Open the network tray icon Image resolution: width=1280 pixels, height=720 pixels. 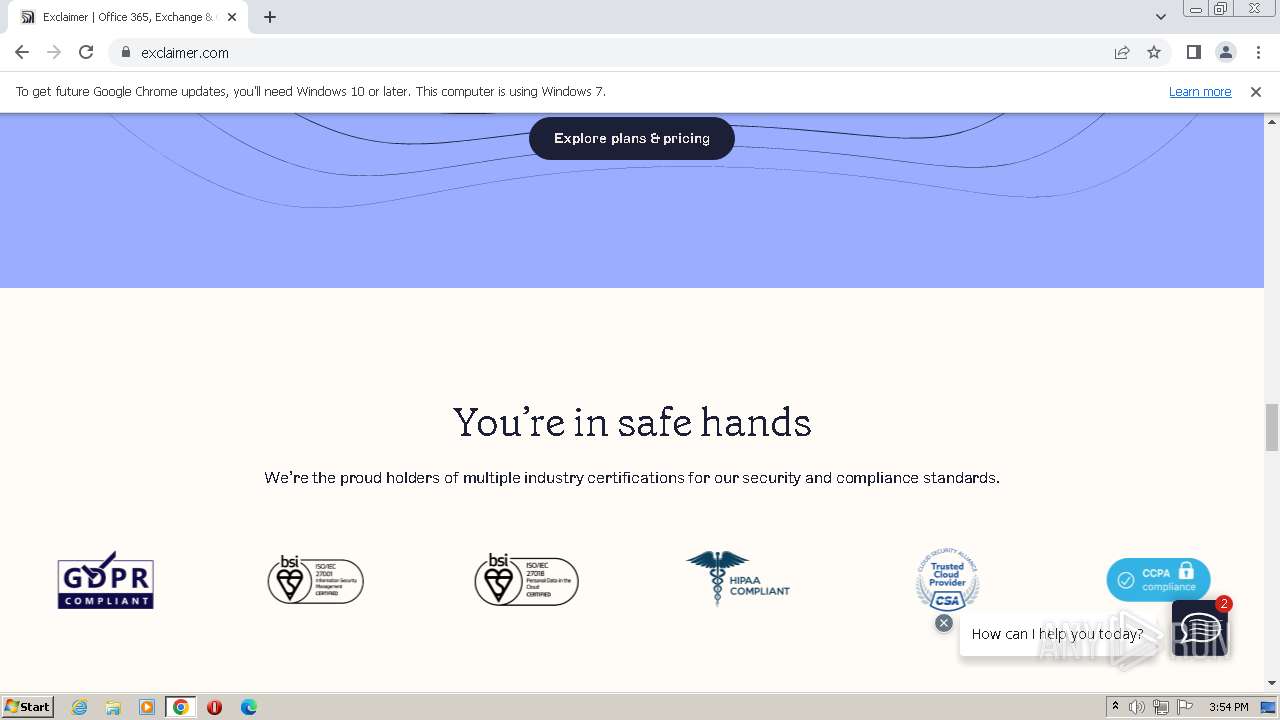1161,707
